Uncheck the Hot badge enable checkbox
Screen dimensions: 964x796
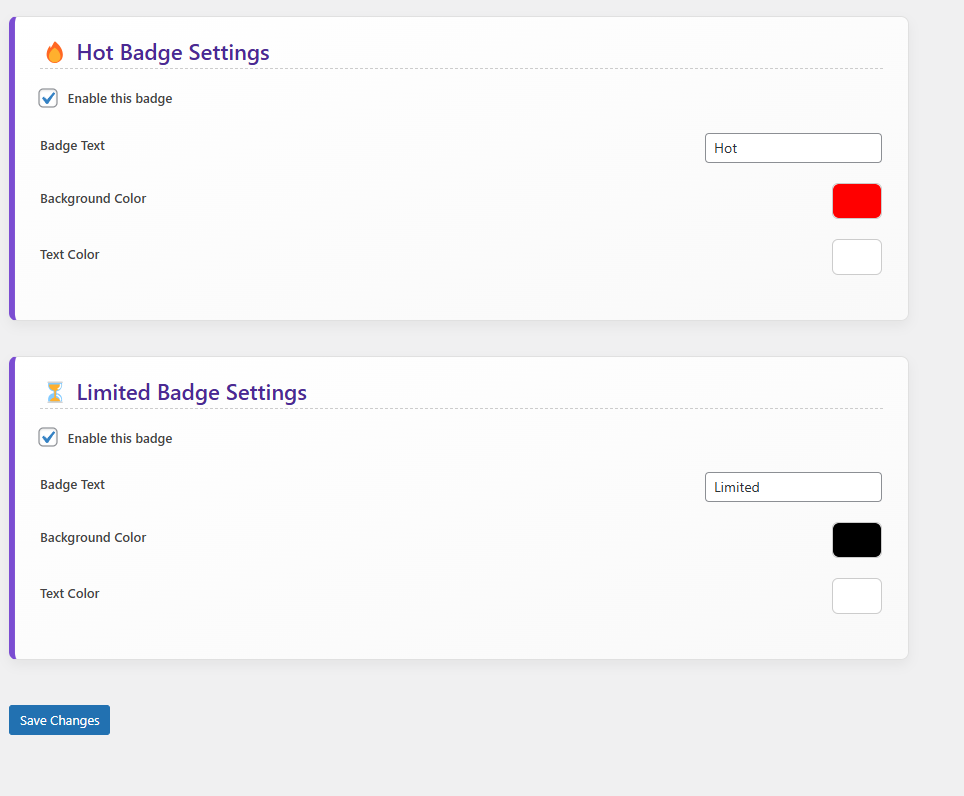(x=48, y=98)
